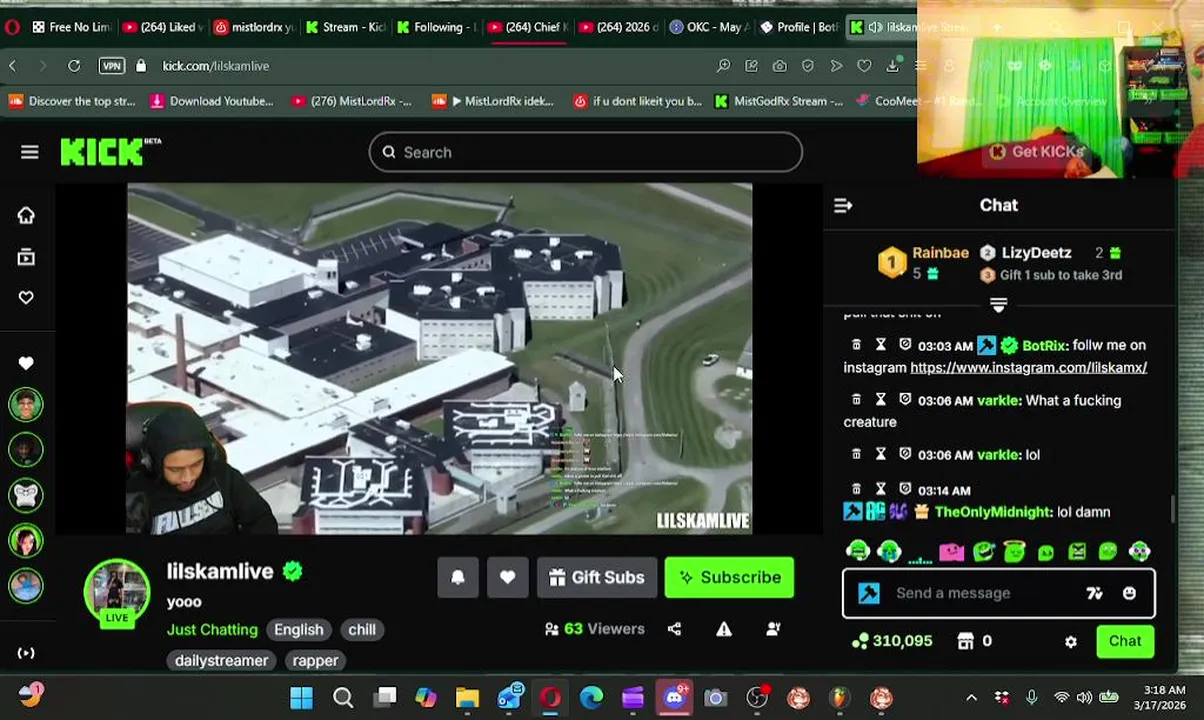Open the Browse icon in sidebar

pos(26,258)
